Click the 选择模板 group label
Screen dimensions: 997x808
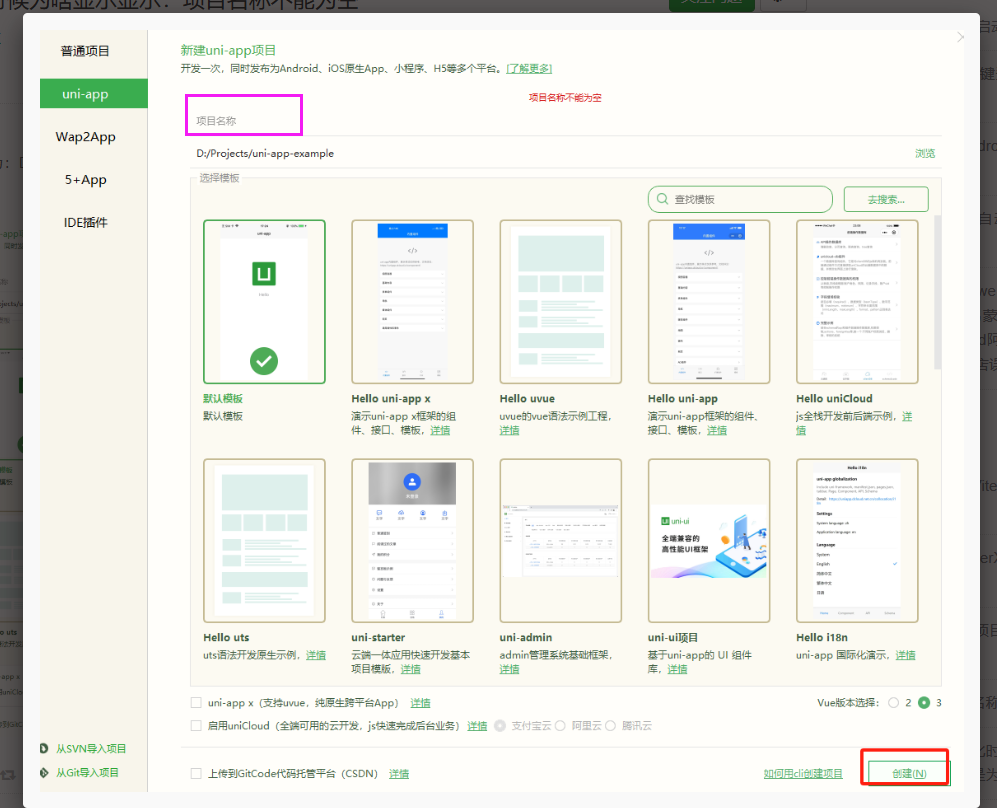[219, 178]
